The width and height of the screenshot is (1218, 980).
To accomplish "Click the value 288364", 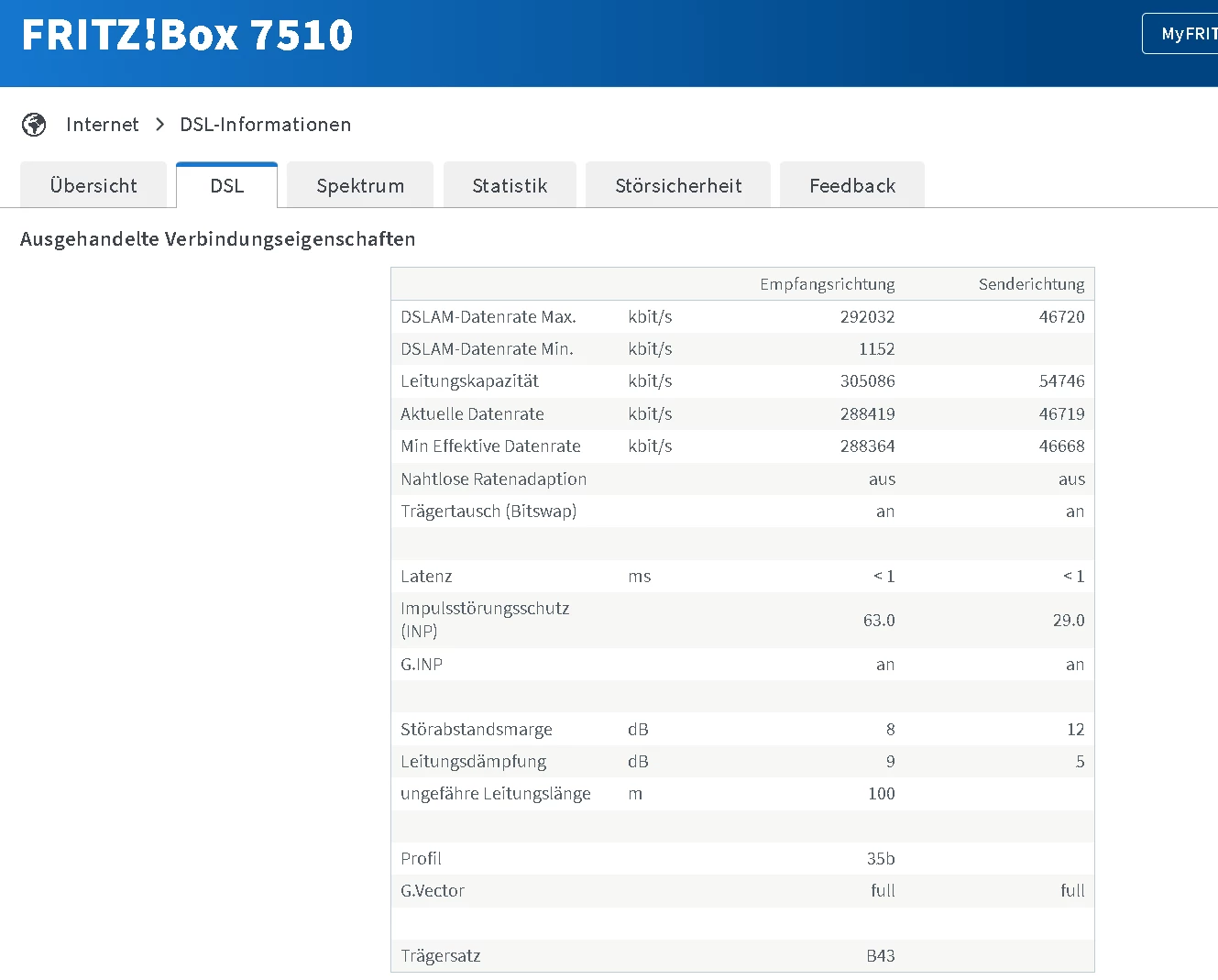I will point(868,446).
